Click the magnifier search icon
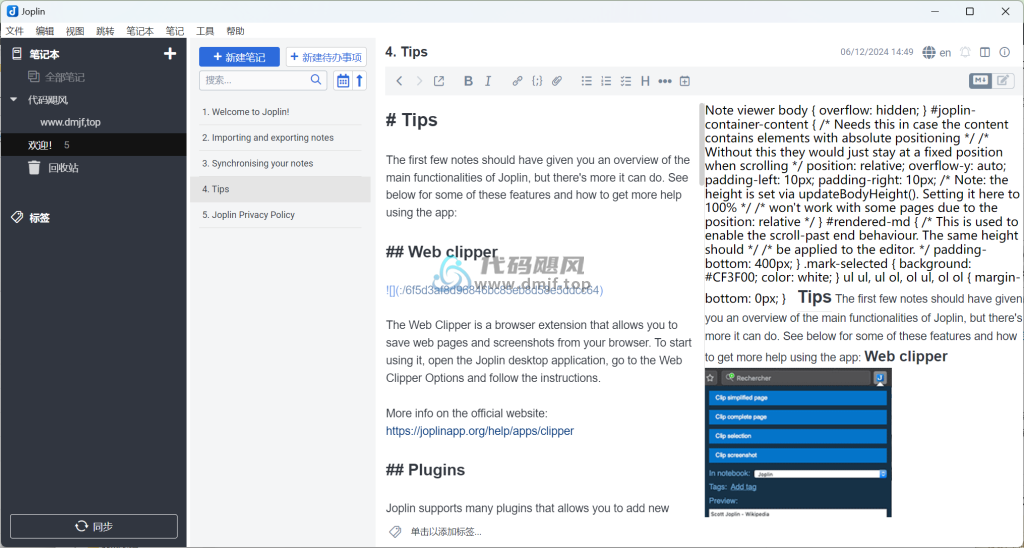The image size is (1024, 548). 316,80
